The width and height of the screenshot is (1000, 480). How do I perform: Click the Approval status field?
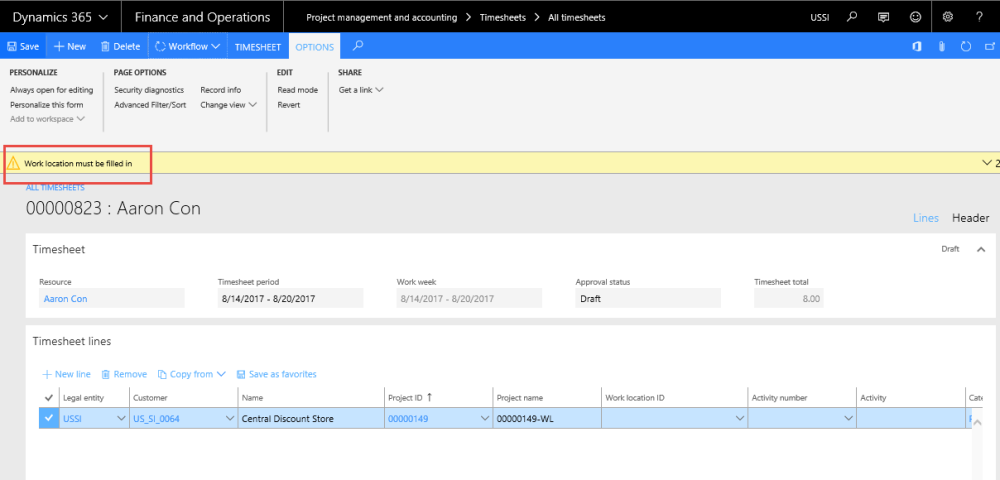pyautogui.click(x=648, y=298)
